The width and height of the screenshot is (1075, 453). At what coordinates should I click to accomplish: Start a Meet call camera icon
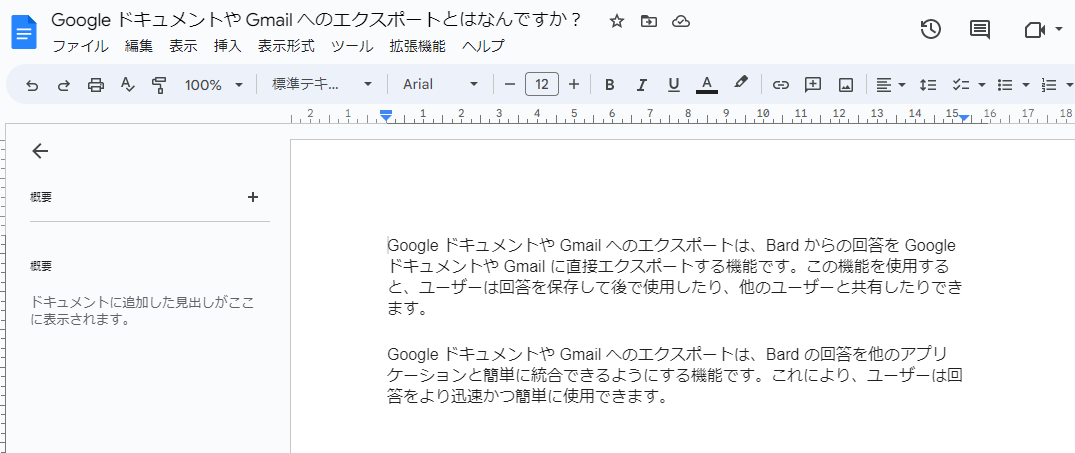[x=1034, y=29]
